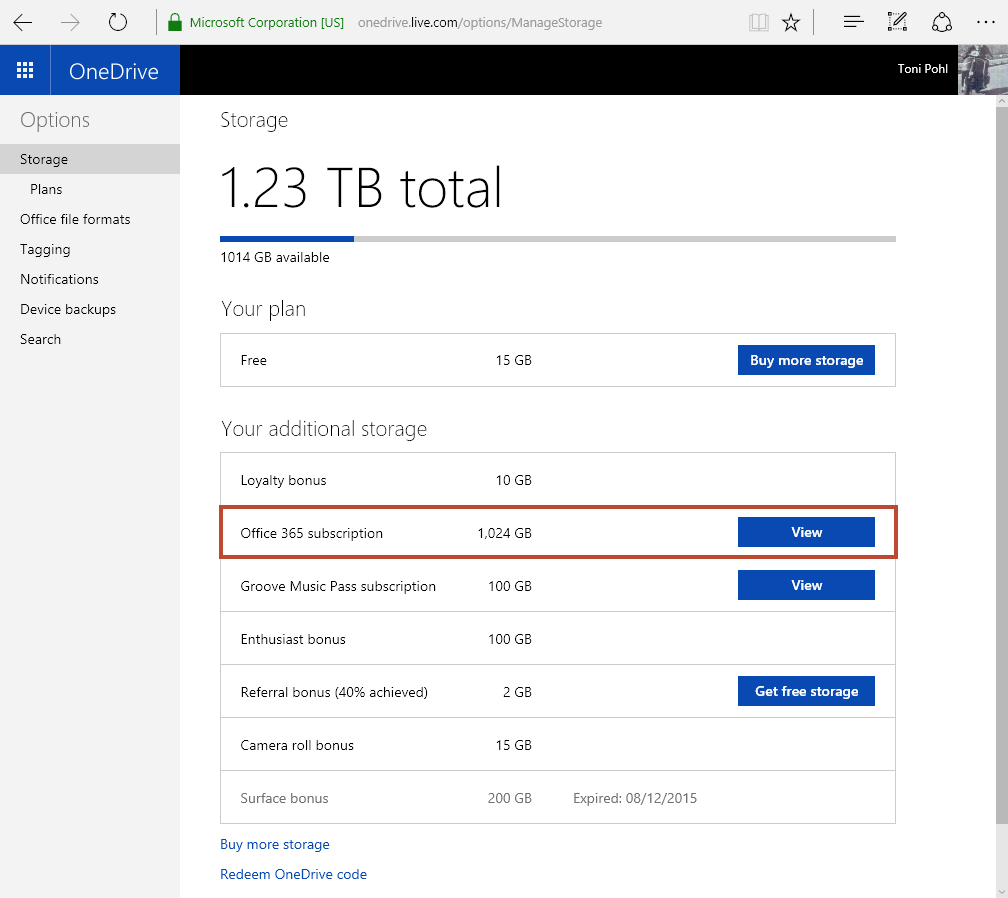Viewport: 1008px width, 898px height.
Task: Select Plans in the Options sidebar
Action: (x=46, y=189)
